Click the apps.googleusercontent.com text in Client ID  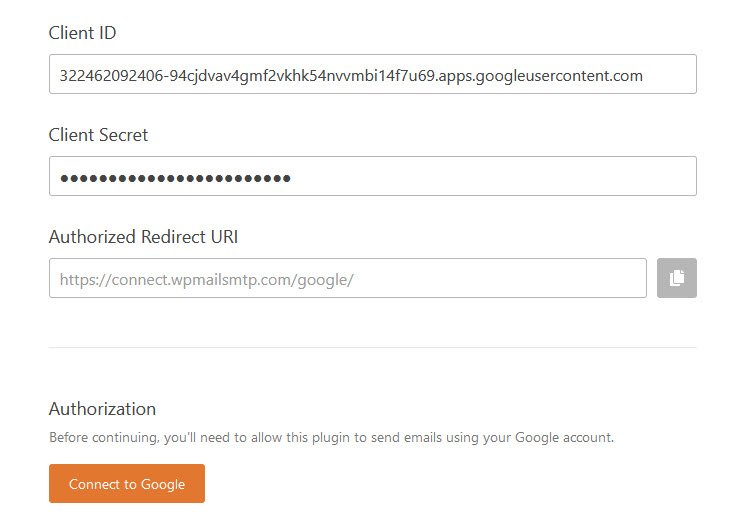540,76
